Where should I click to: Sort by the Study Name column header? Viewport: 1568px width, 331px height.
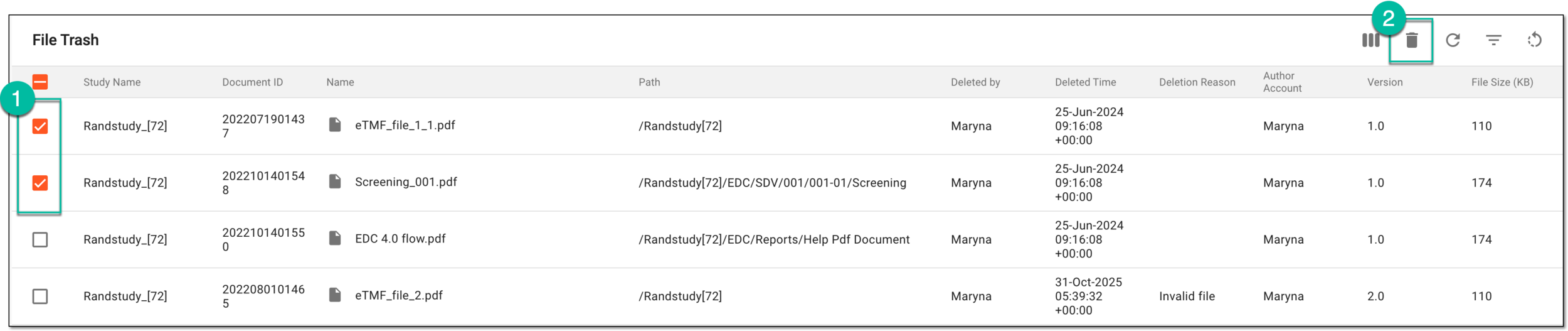coord(112,82)
